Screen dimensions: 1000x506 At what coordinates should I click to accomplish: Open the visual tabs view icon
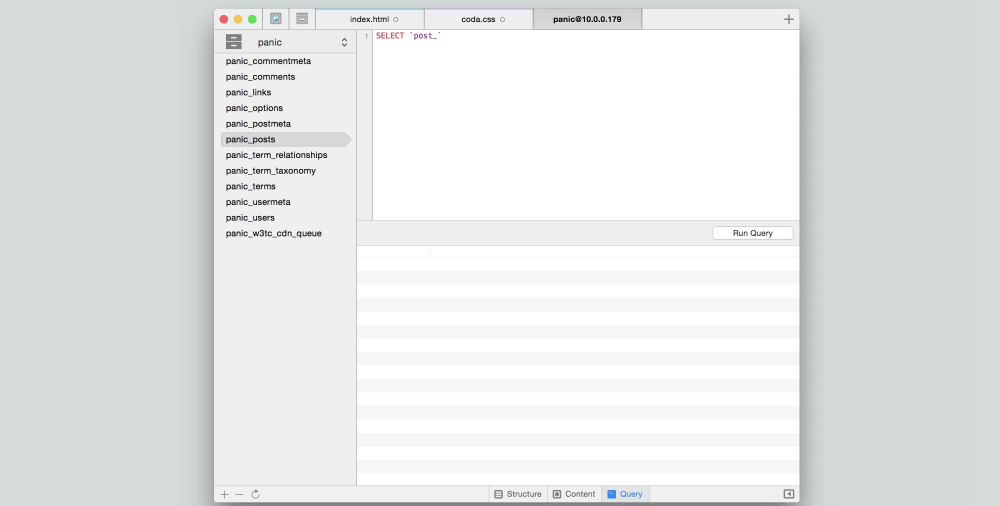(276, 19)
